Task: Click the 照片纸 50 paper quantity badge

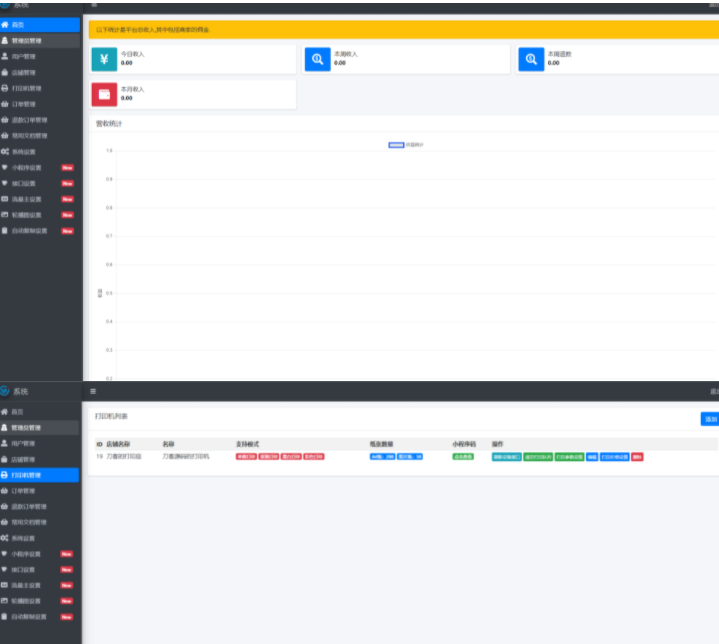Action: [x=410, y=456]
